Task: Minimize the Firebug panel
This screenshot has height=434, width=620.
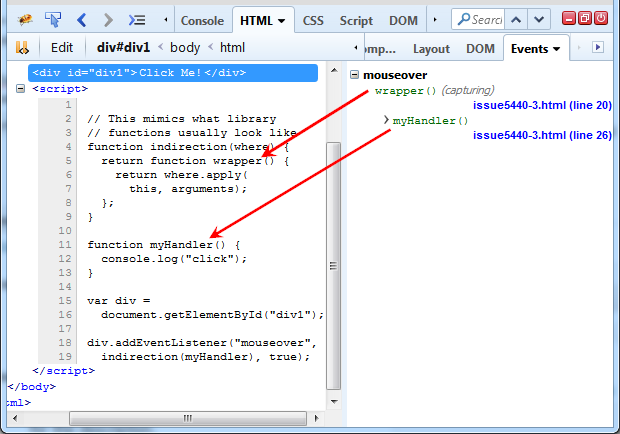Action: click(569, 18)
